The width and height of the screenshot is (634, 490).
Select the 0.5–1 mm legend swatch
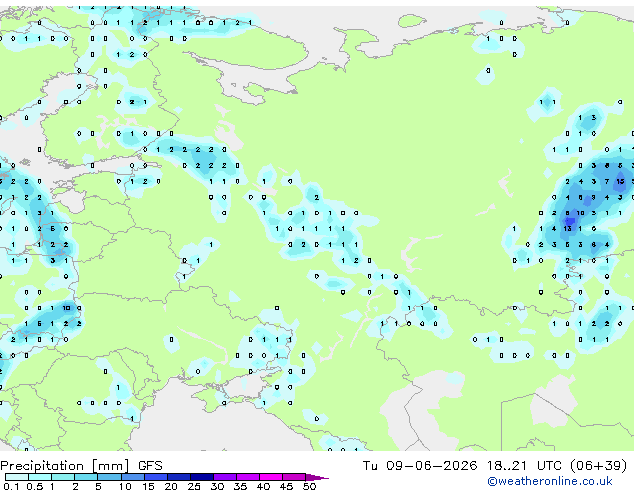point(40,477)
